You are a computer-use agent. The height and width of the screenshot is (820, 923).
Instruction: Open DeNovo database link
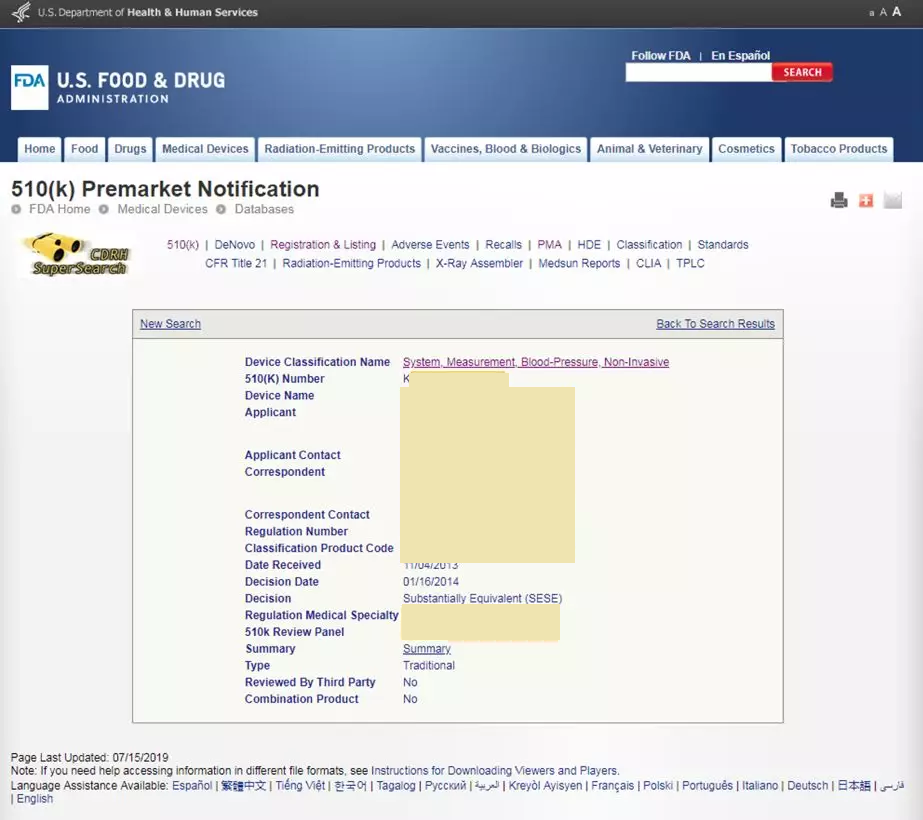pos(234,245)
